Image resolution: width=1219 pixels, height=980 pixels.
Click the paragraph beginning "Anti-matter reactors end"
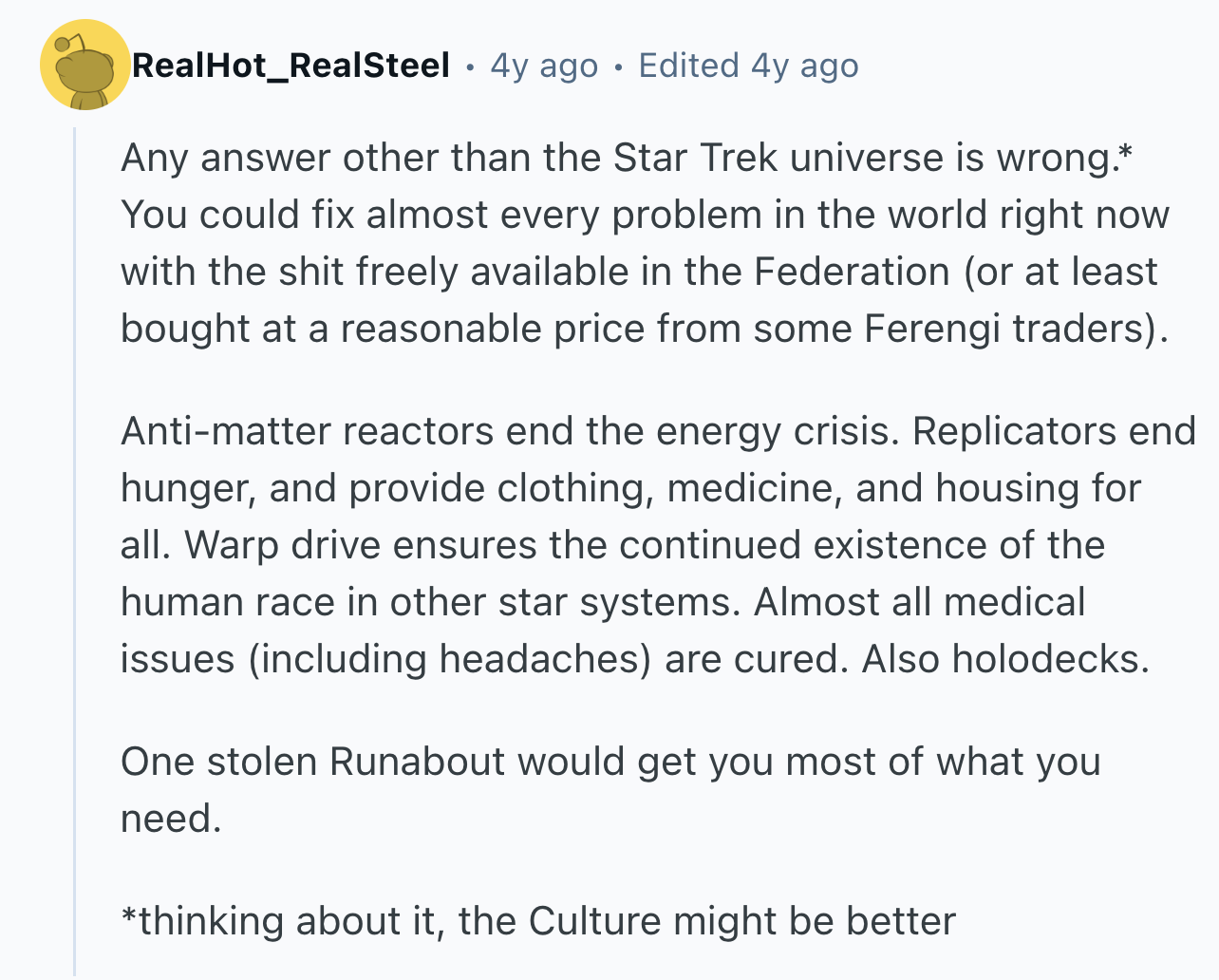pyautogui.click(x=658, y=545)
